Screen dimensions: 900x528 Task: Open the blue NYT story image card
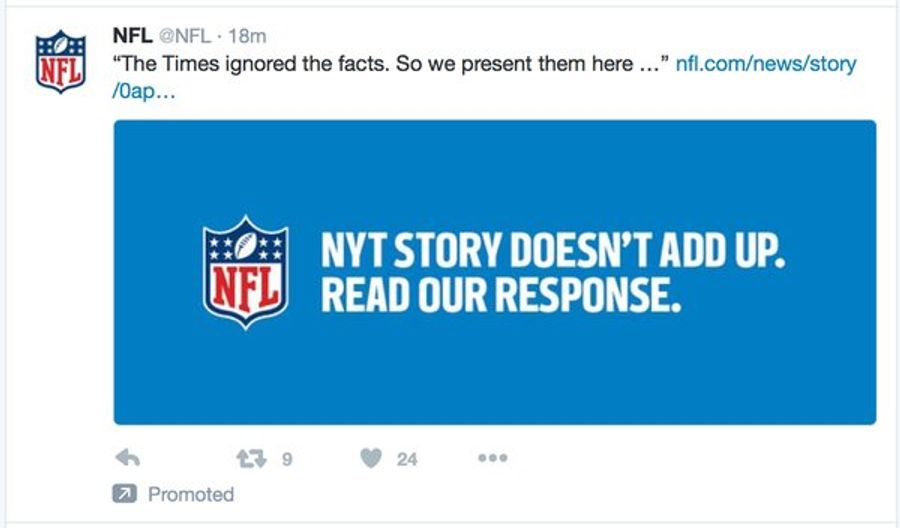pos(495,272)
